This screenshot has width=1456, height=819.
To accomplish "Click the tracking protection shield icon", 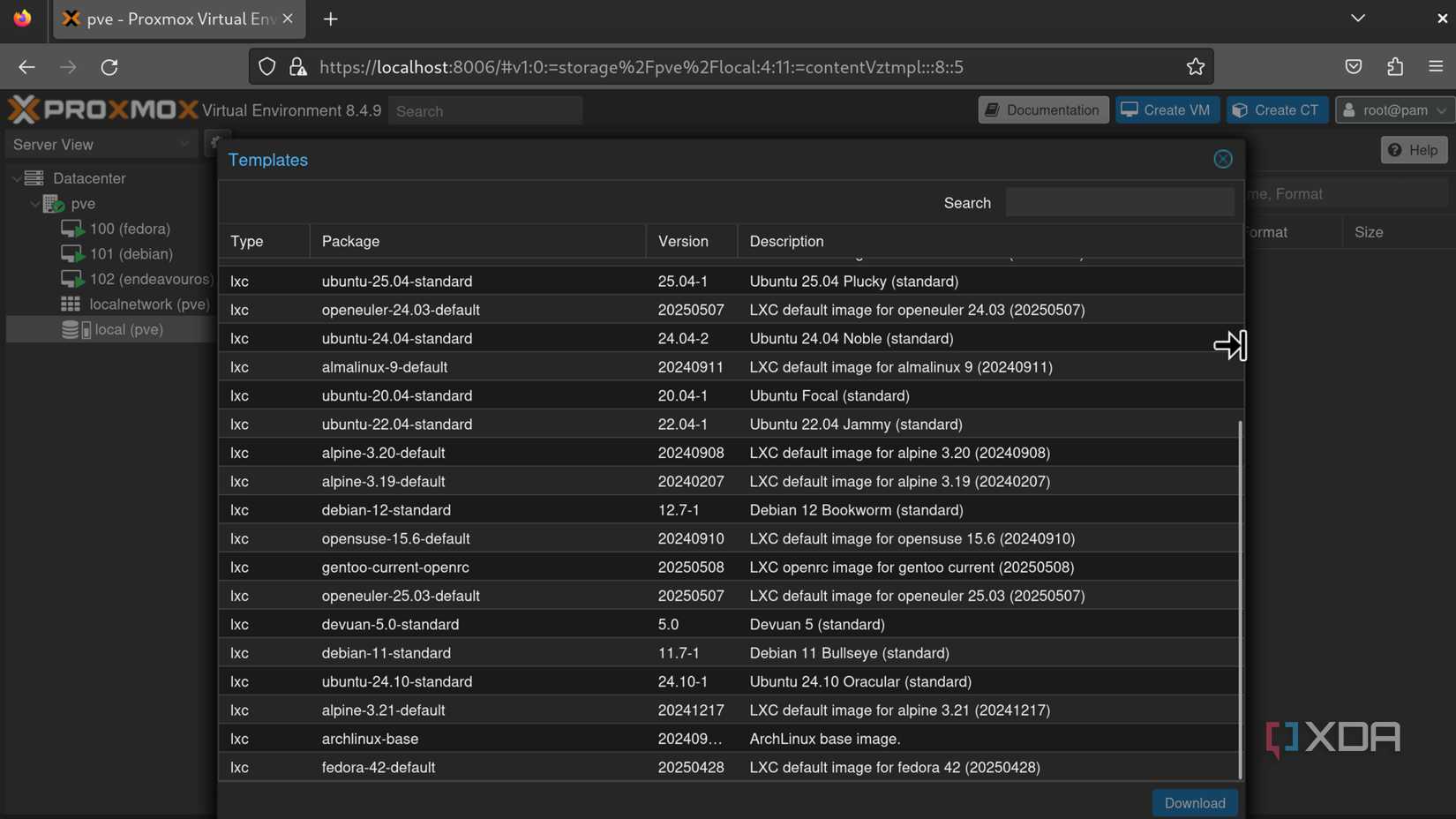I will tap(266, 66).
